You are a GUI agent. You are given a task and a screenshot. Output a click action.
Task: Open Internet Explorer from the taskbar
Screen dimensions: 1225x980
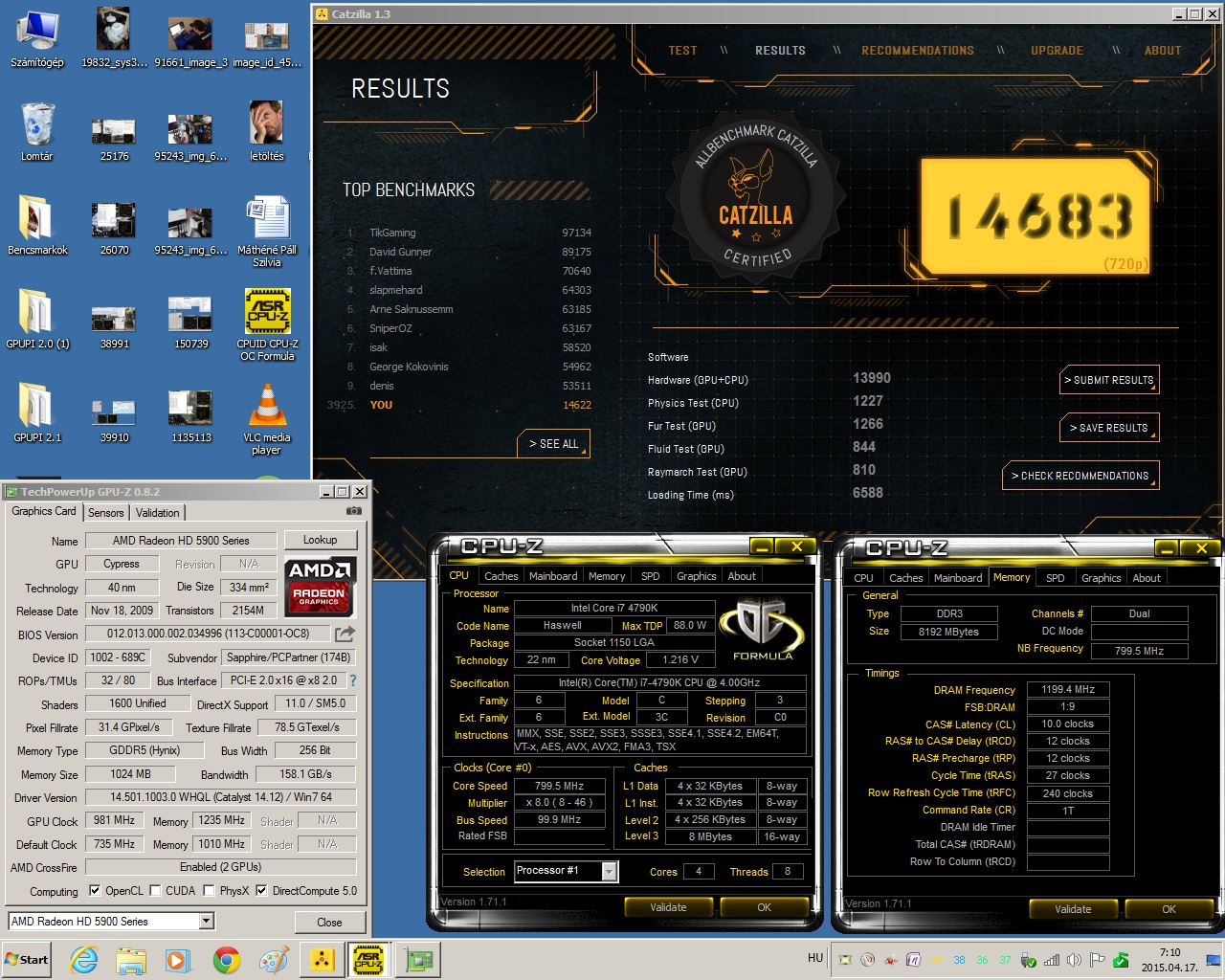(84, 960)
